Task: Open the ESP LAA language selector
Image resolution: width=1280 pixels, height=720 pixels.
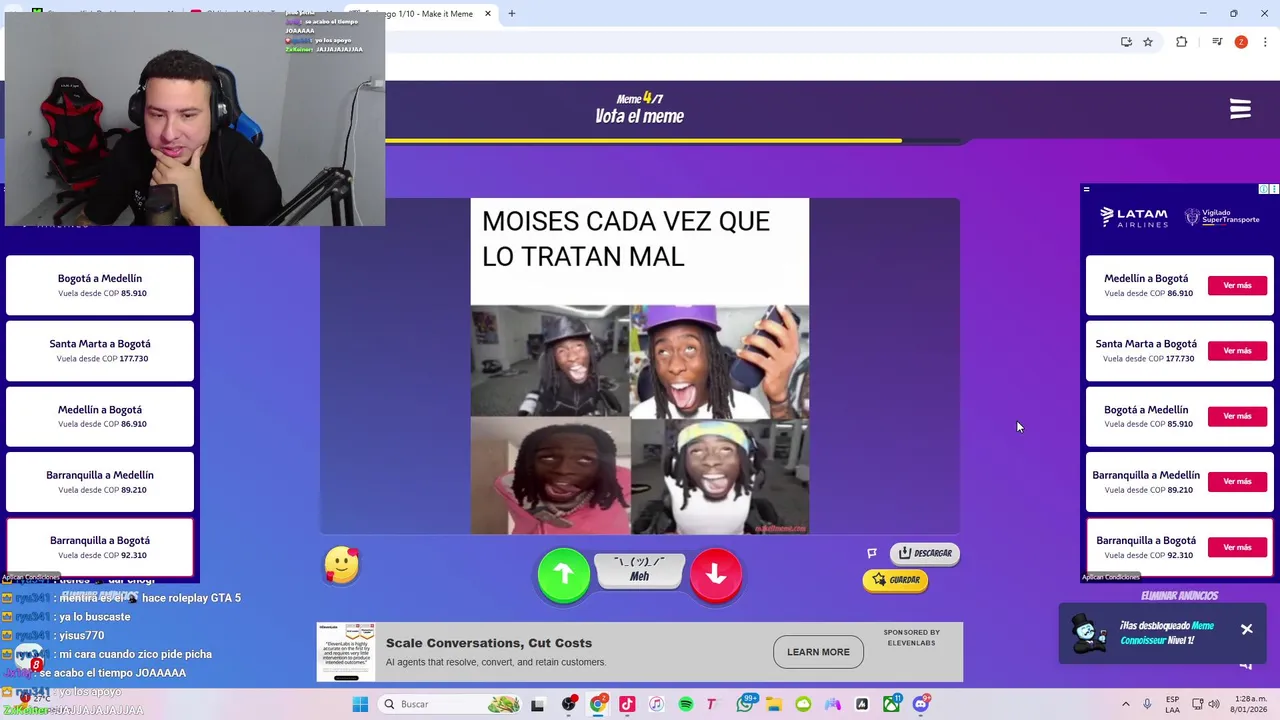Action: point(1172,704)
